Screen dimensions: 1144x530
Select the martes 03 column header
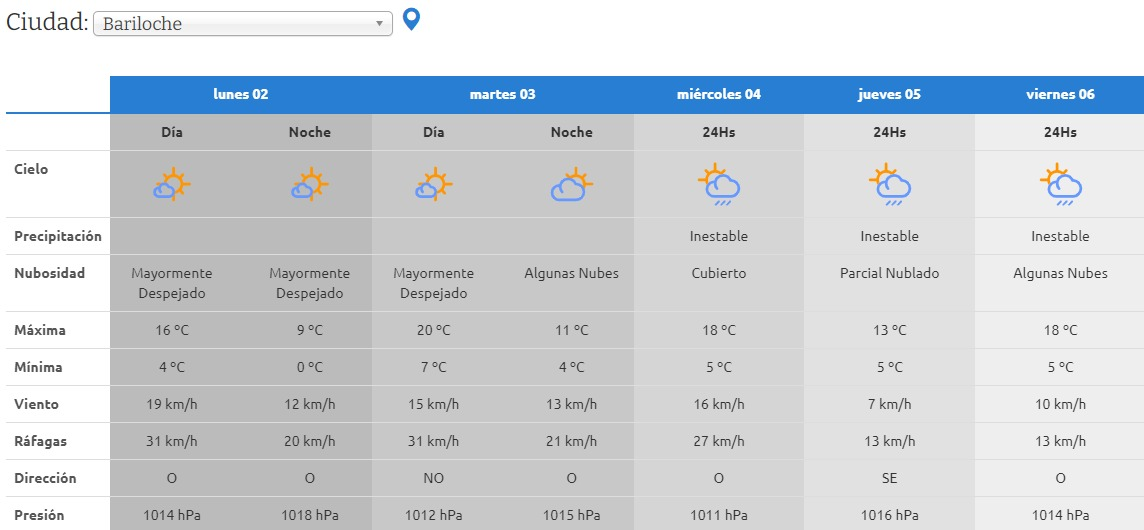[x=503, y=94]
